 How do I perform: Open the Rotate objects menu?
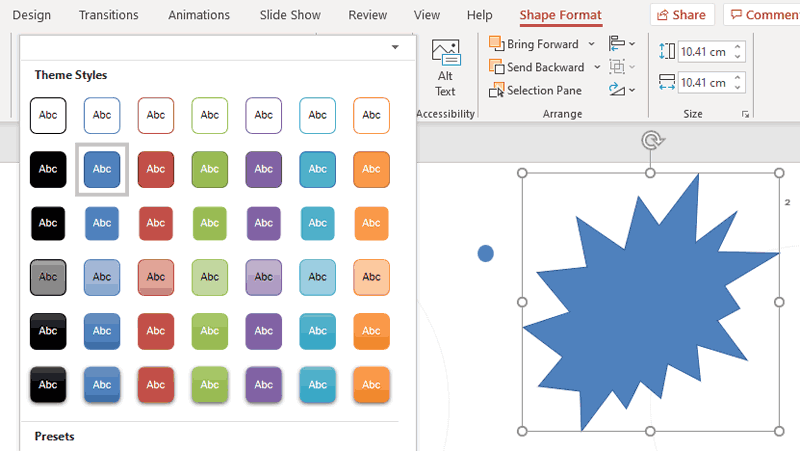point(621,90)
